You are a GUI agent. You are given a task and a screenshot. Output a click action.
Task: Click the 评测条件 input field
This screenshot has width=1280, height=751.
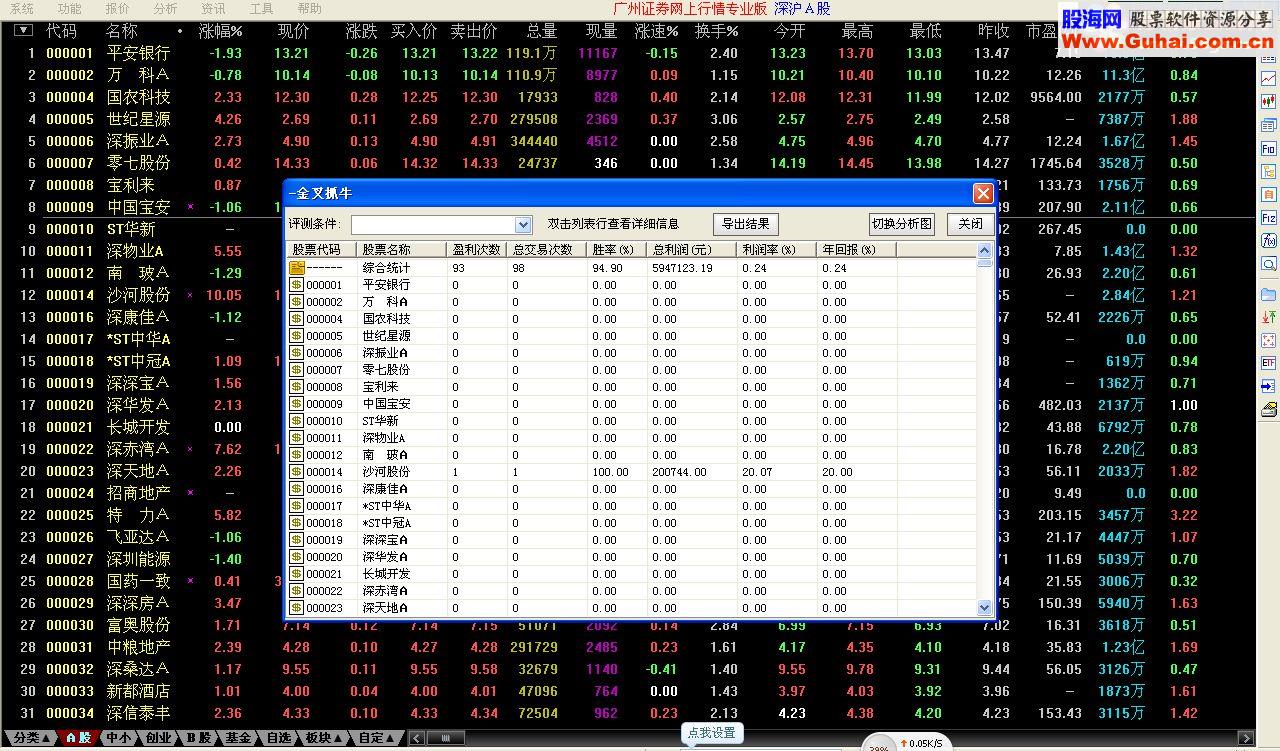tap(433, 225)
